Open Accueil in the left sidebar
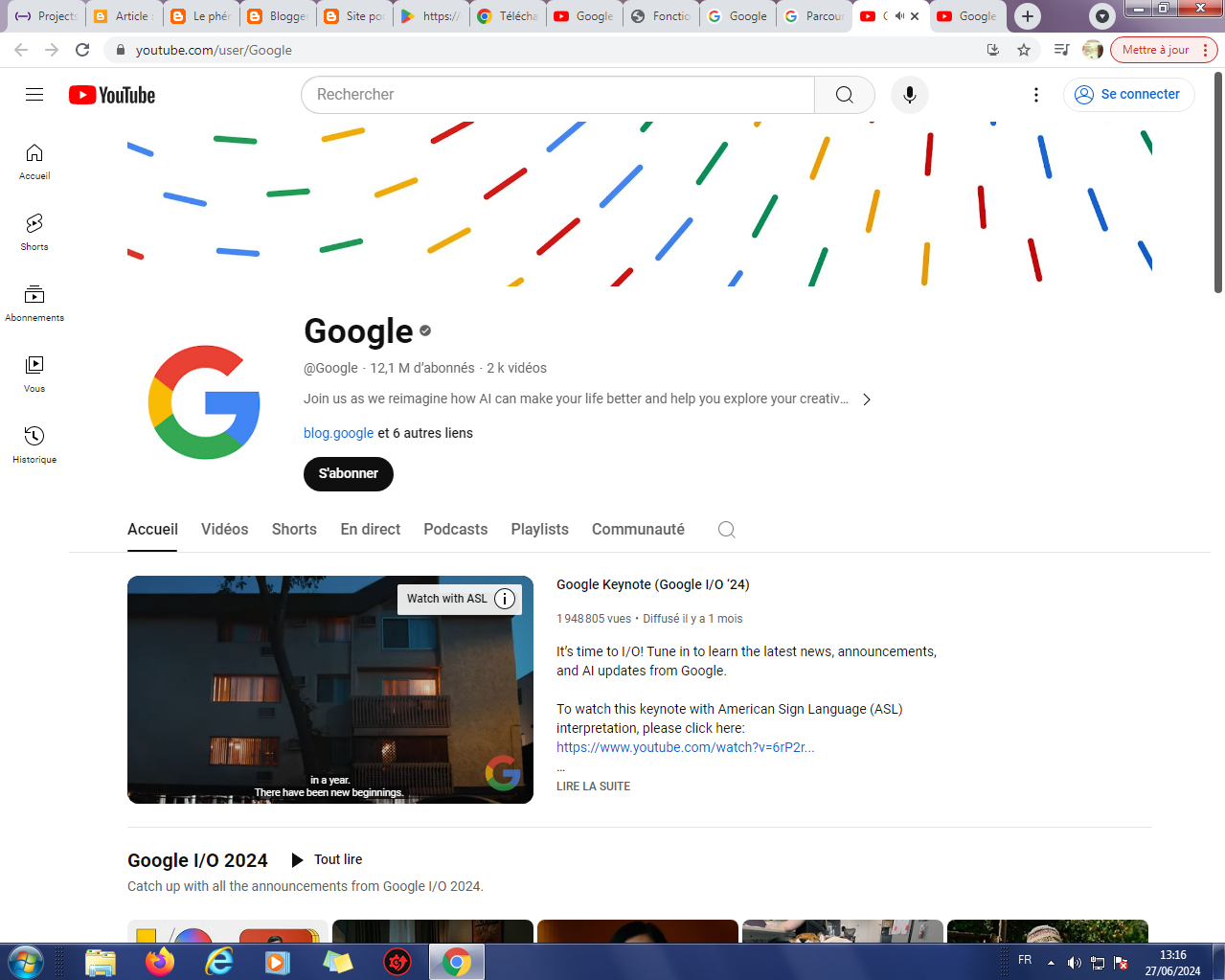 coord(34,162)
